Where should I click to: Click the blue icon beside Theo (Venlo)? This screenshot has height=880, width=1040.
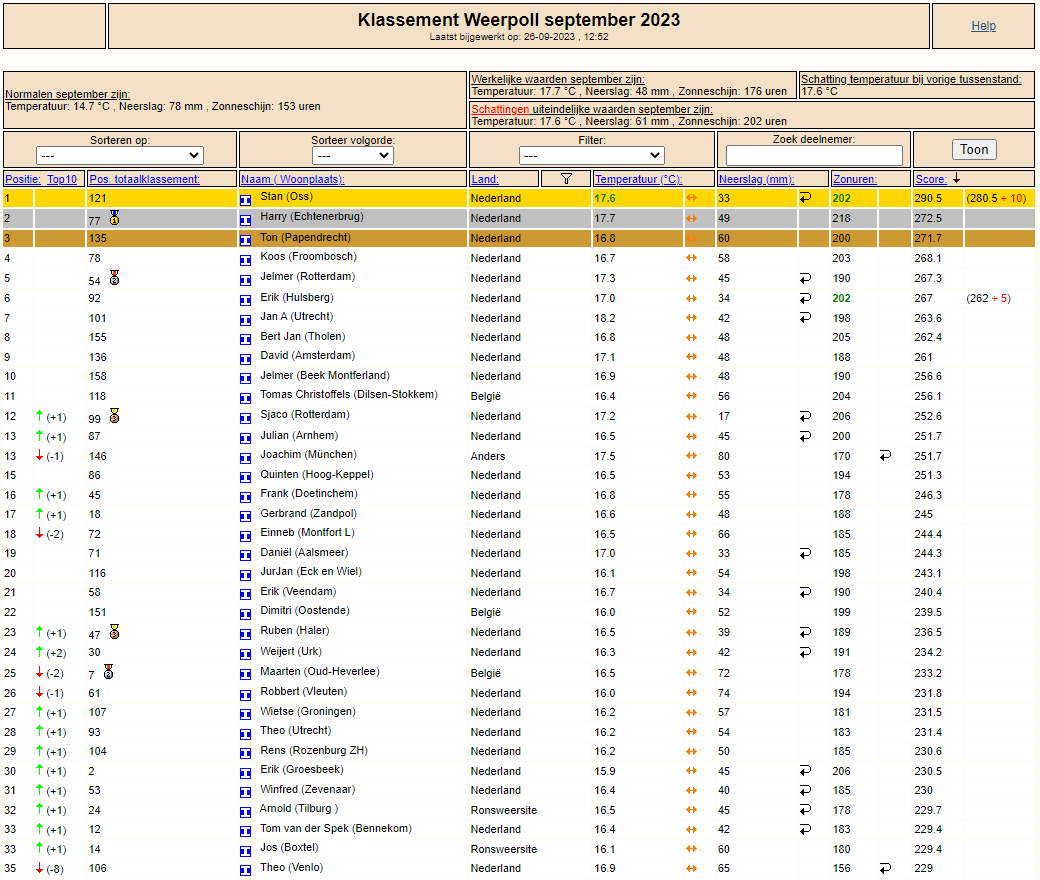tap(246, 869)
